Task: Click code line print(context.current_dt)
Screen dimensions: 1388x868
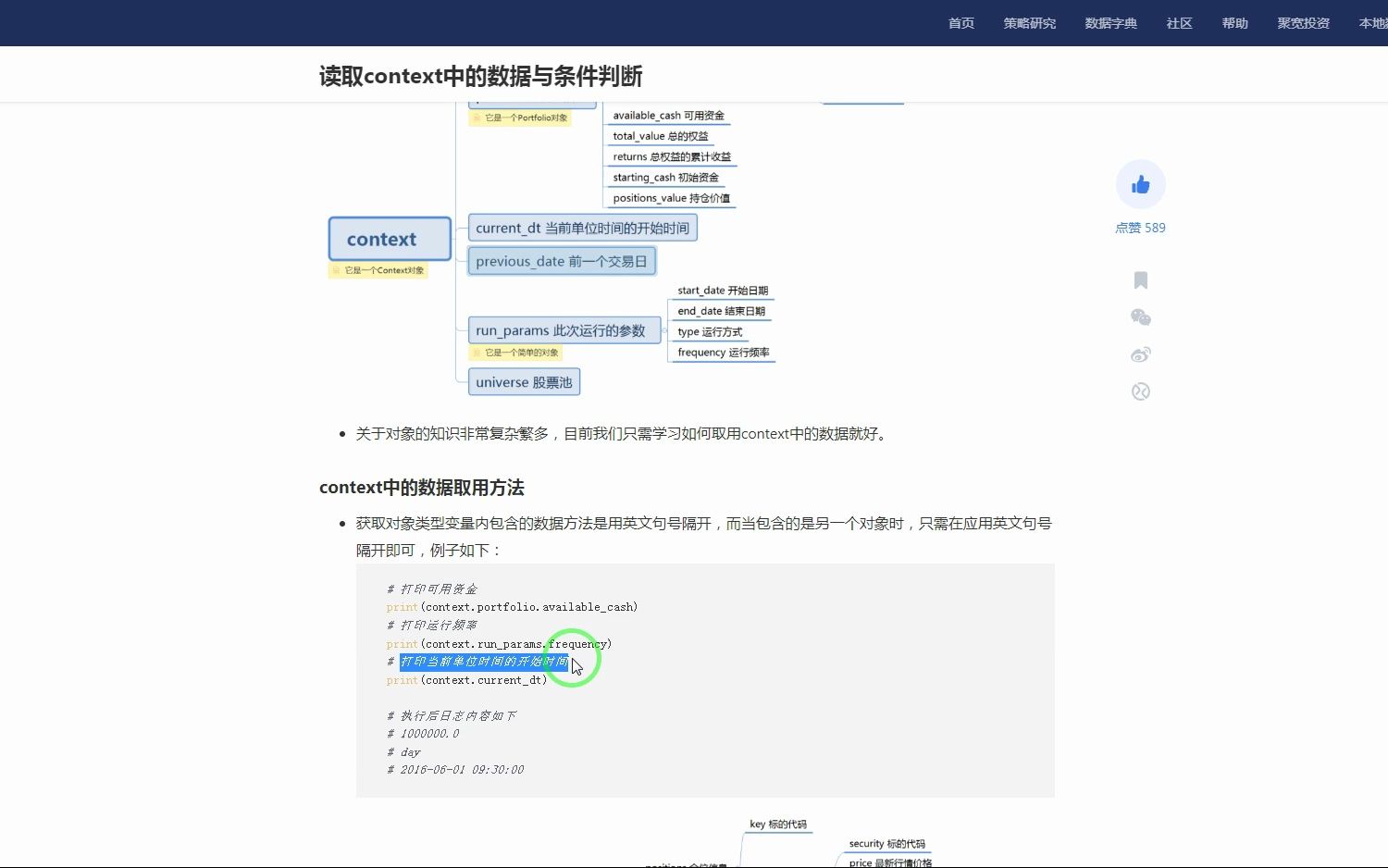Action: pyautogui.click(x=466, y=680)
